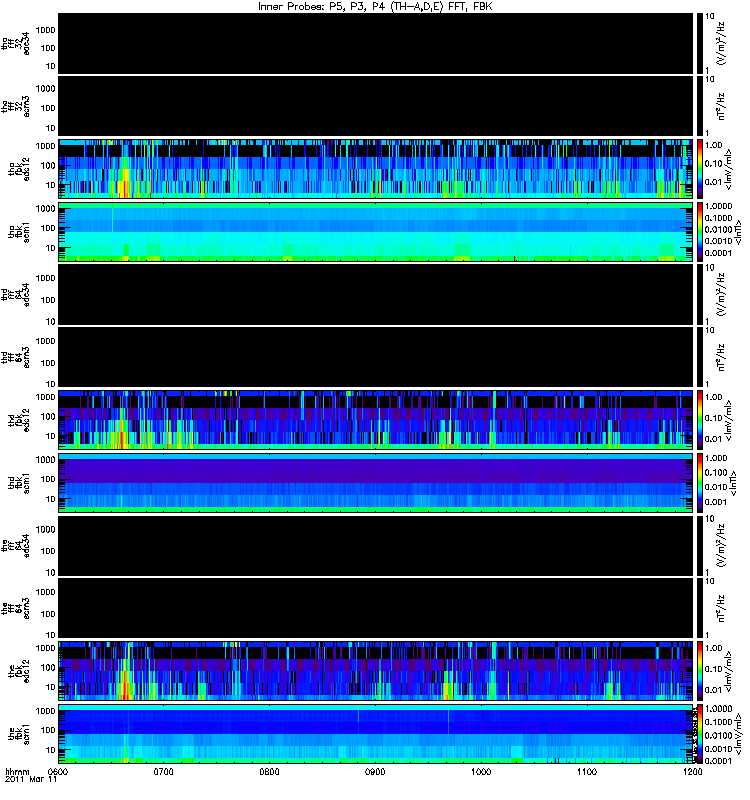Image resolution: width=750 pixels, height=800 pixels.
Task: Click the 0800 time axis label
Action: (269, 771)
